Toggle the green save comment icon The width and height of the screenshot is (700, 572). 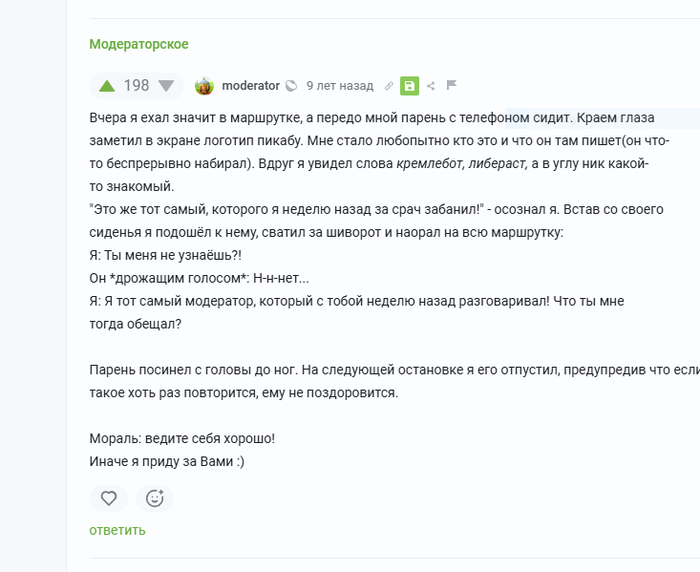409,86
